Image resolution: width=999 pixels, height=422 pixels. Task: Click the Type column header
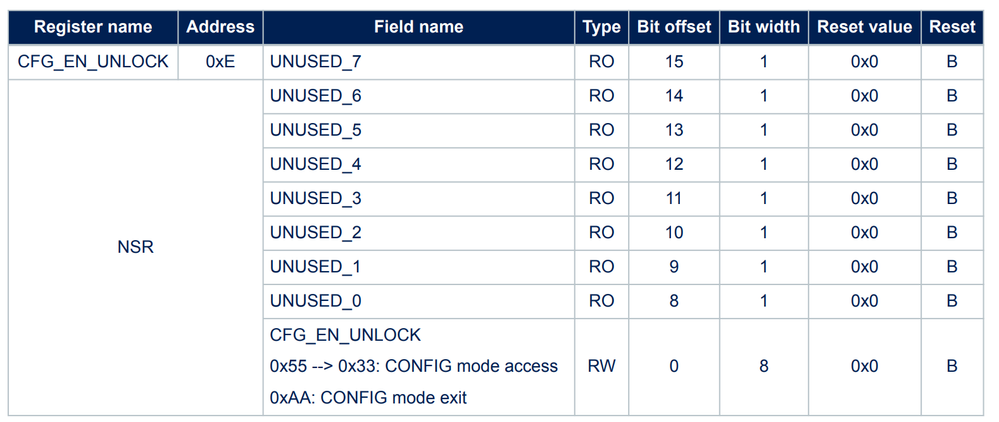(601, 27)
